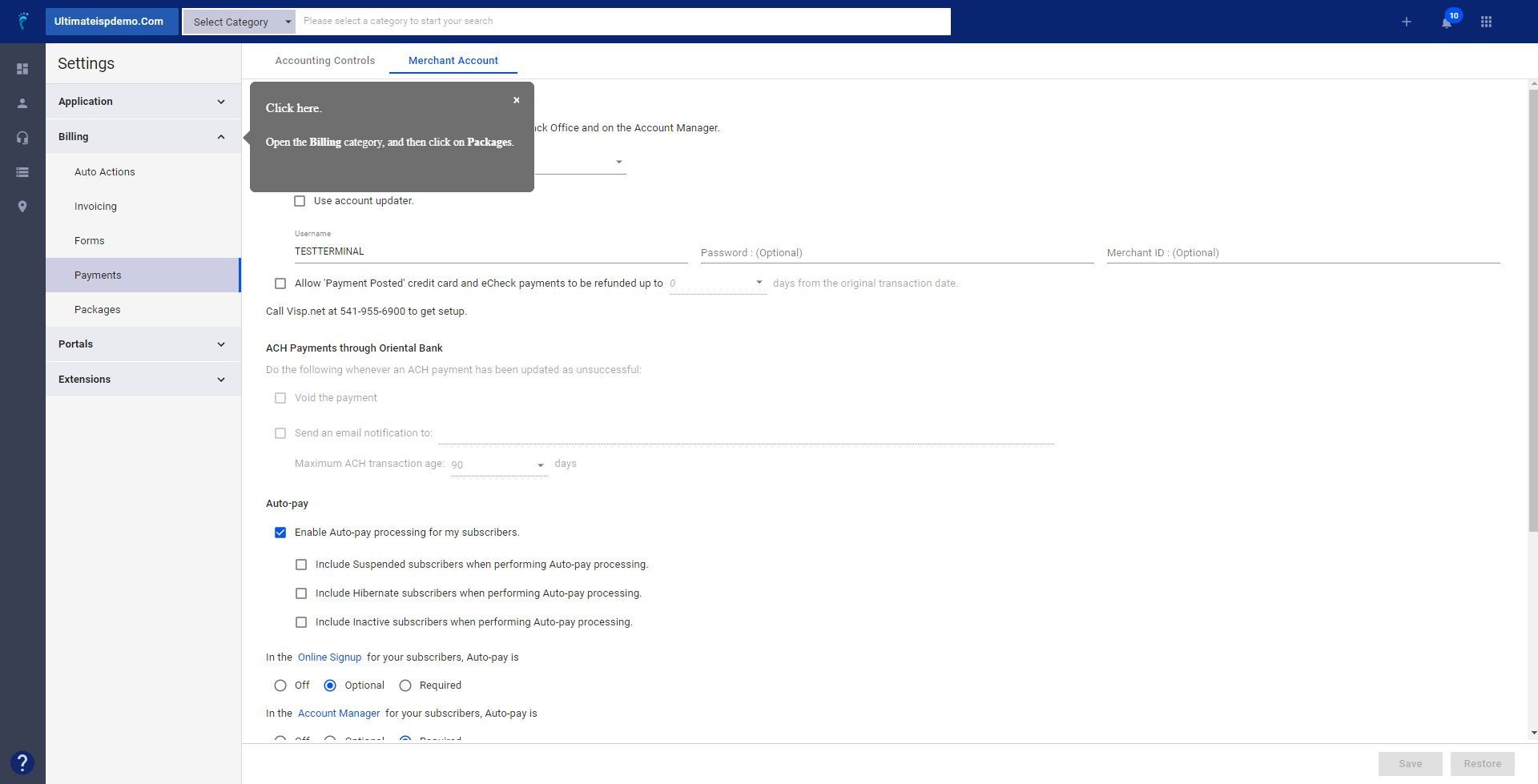Open Packages settings
The width and height of the screenshot is (1538, 784).
point(143,310)
